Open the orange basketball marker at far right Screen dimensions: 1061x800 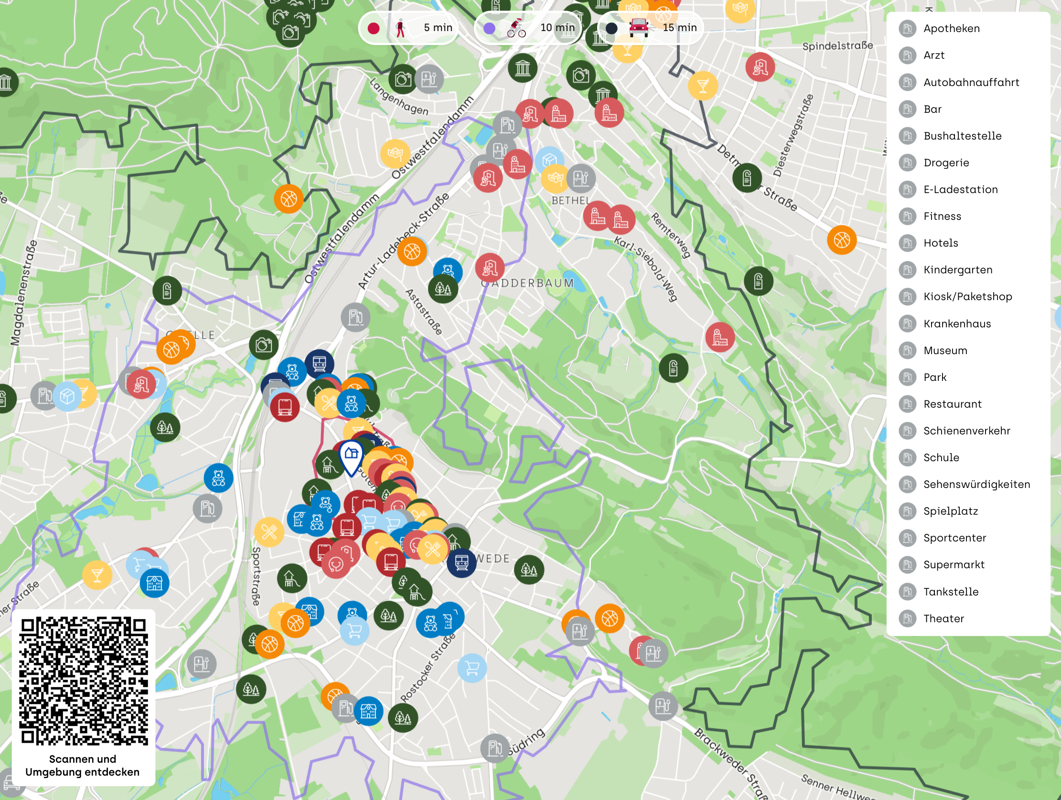(841, 240)
